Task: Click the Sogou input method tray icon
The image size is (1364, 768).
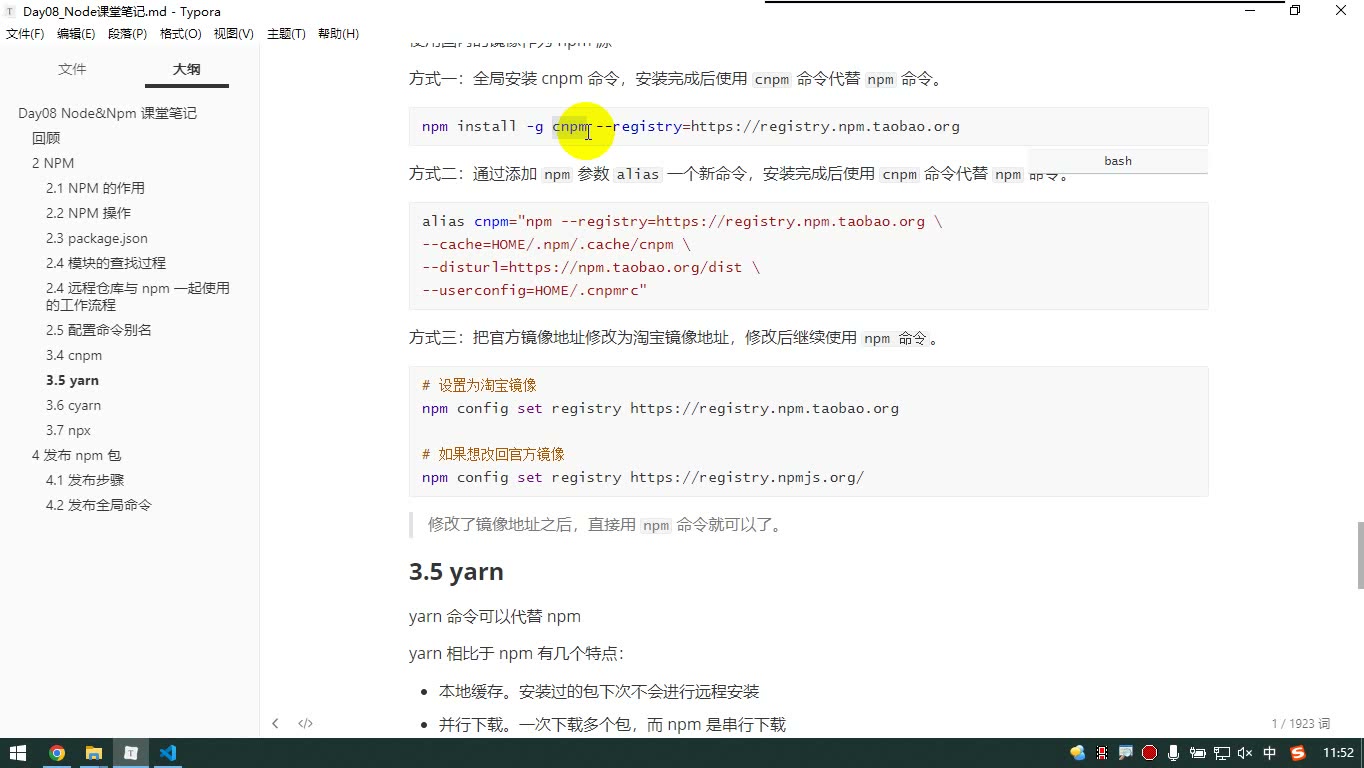Action: point(1298,753)
